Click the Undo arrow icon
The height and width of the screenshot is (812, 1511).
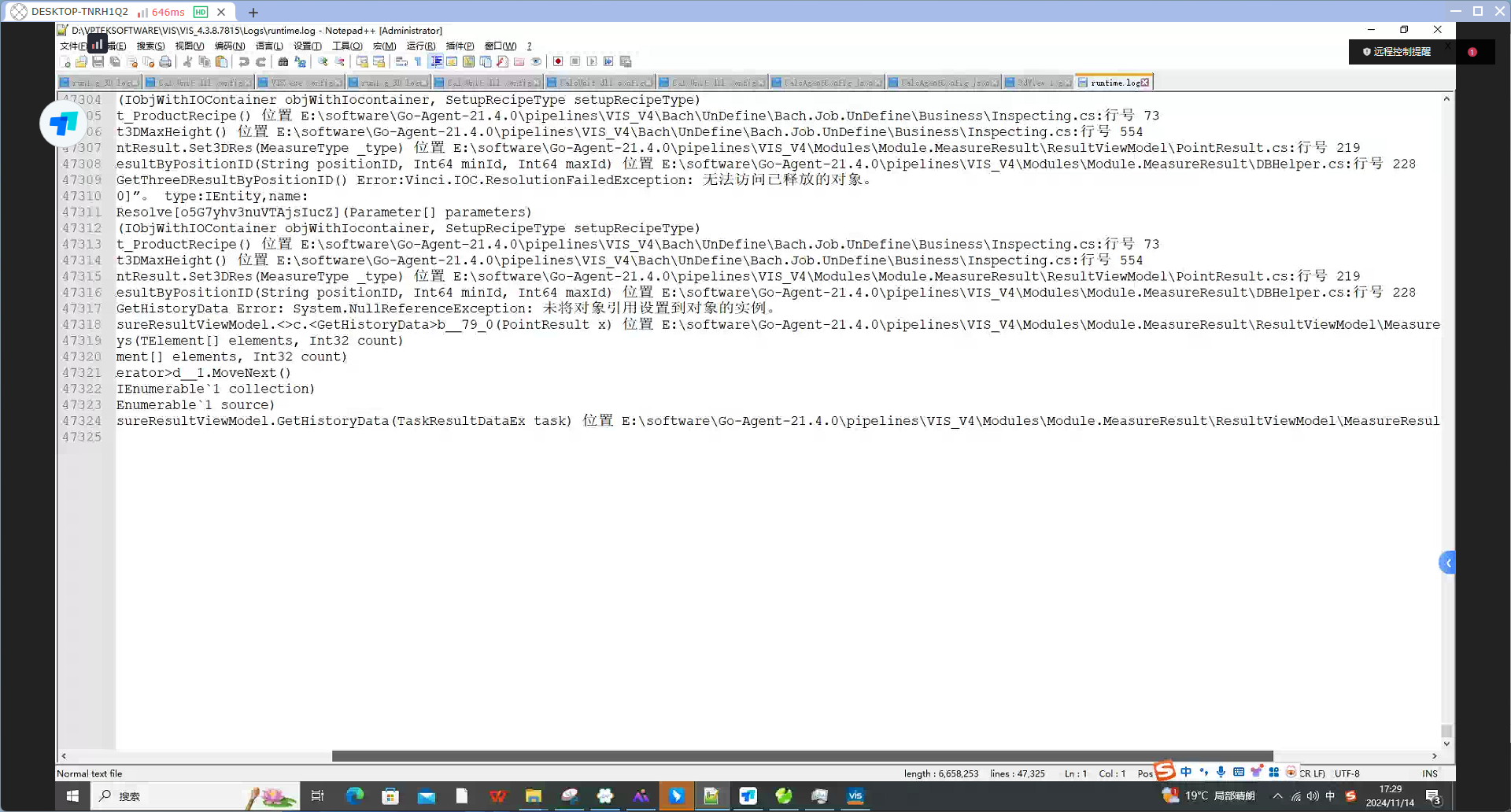(x=244, y=61)
